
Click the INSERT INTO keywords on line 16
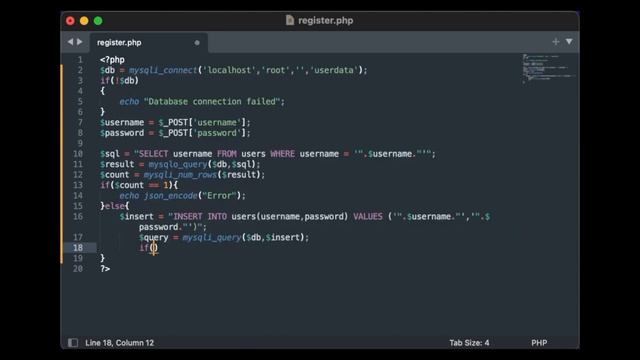pos(200,217)
